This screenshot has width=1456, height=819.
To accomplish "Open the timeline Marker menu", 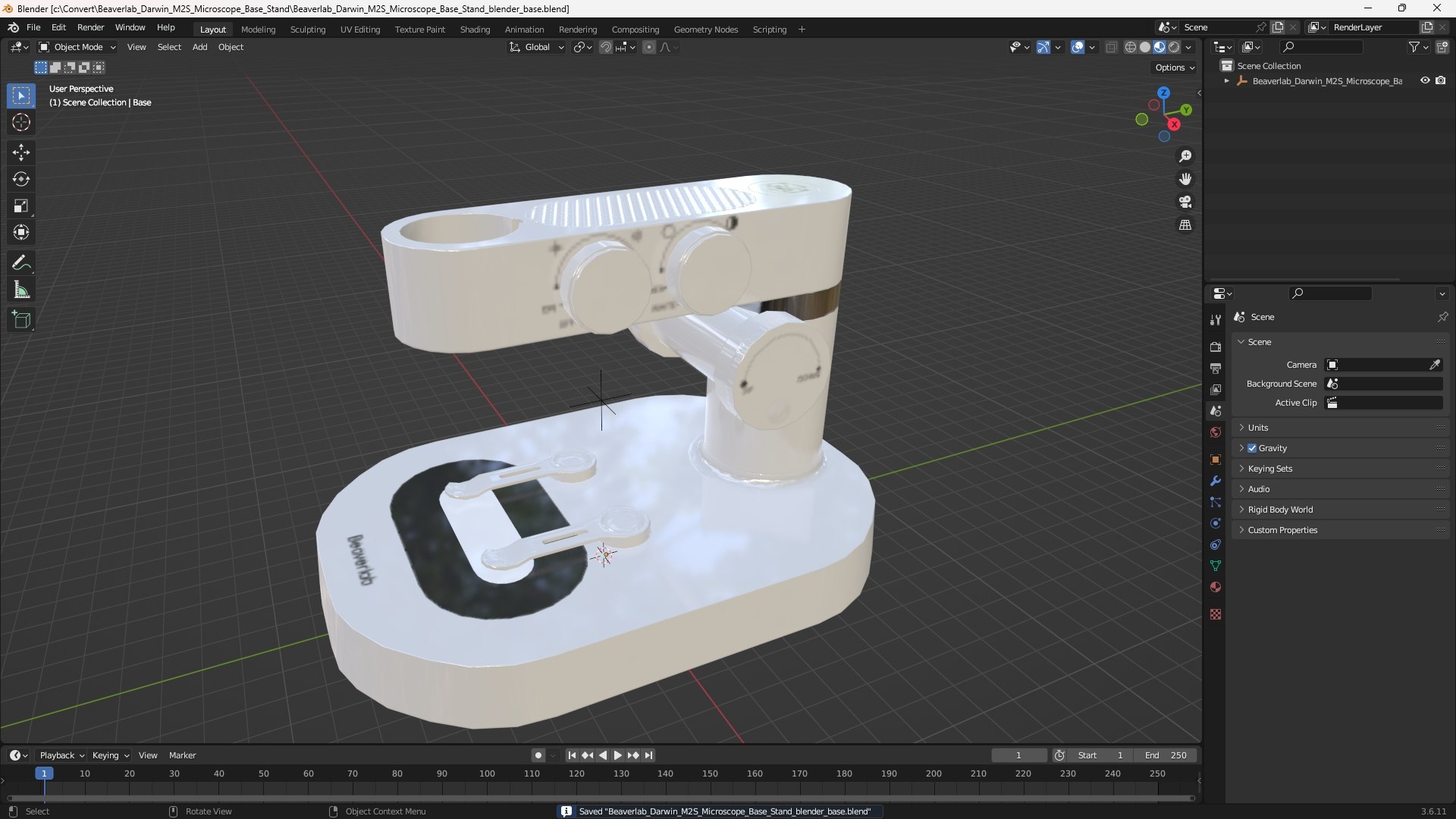I will coord(182,755).
